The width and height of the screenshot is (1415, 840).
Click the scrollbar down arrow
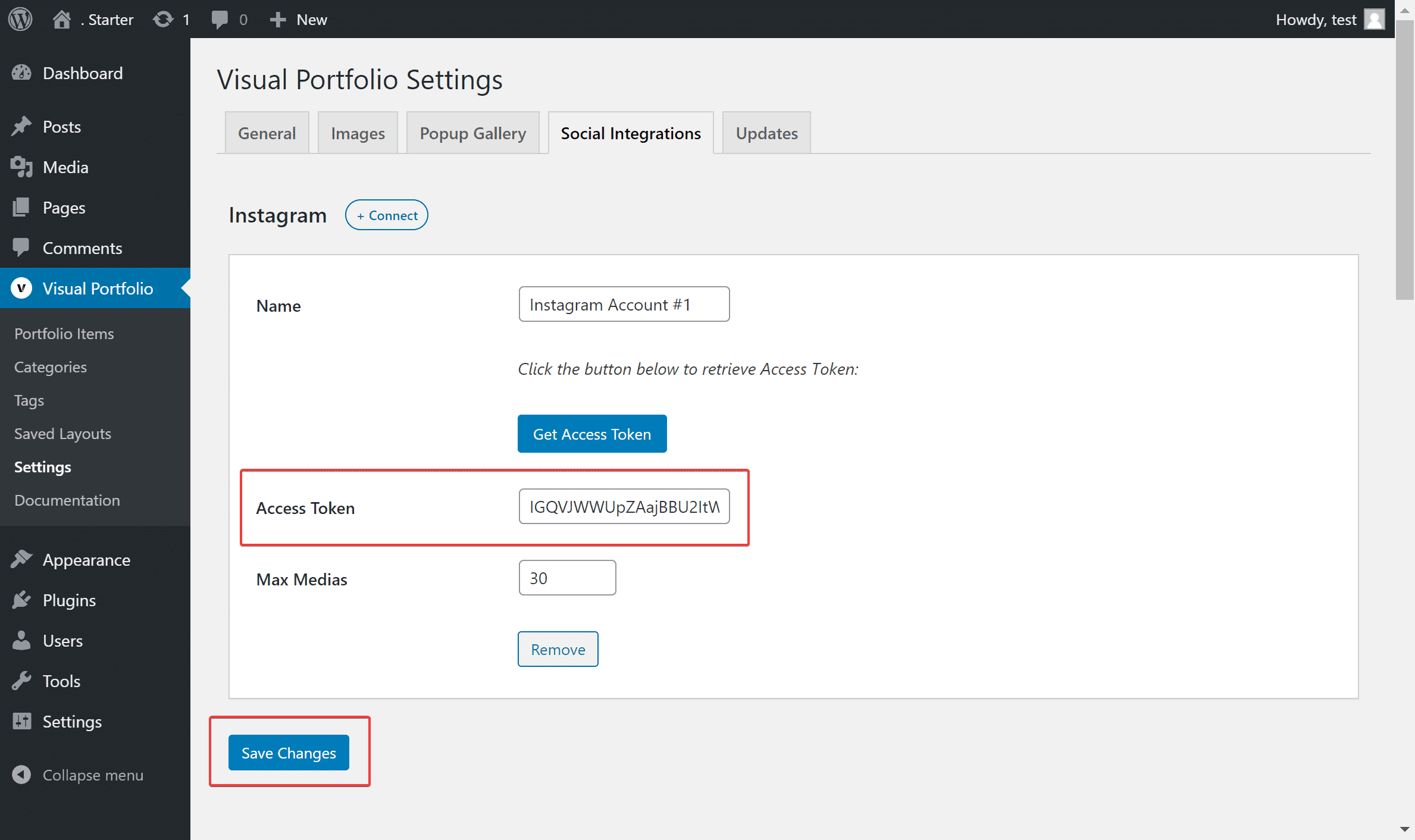pyautogui.click(x=1405, y=829)
